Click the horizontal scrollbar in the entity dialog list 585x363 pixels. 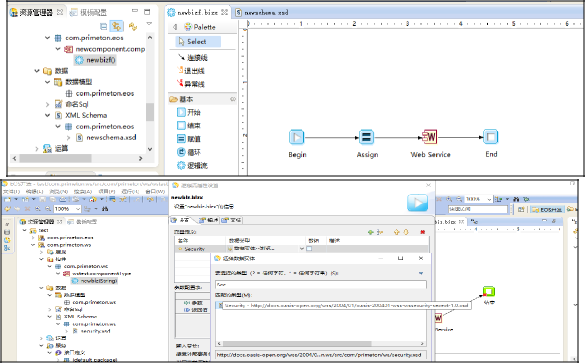(320, 343)
